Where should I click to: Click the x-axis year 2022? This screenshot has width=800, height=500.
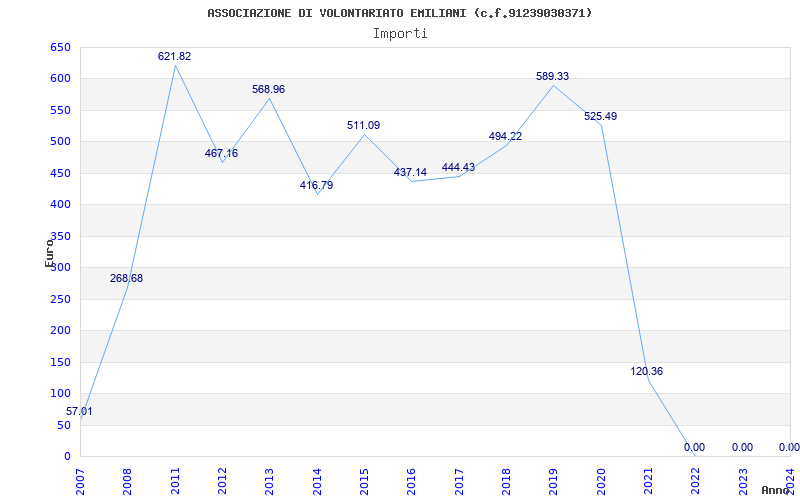tap(695, 482)
